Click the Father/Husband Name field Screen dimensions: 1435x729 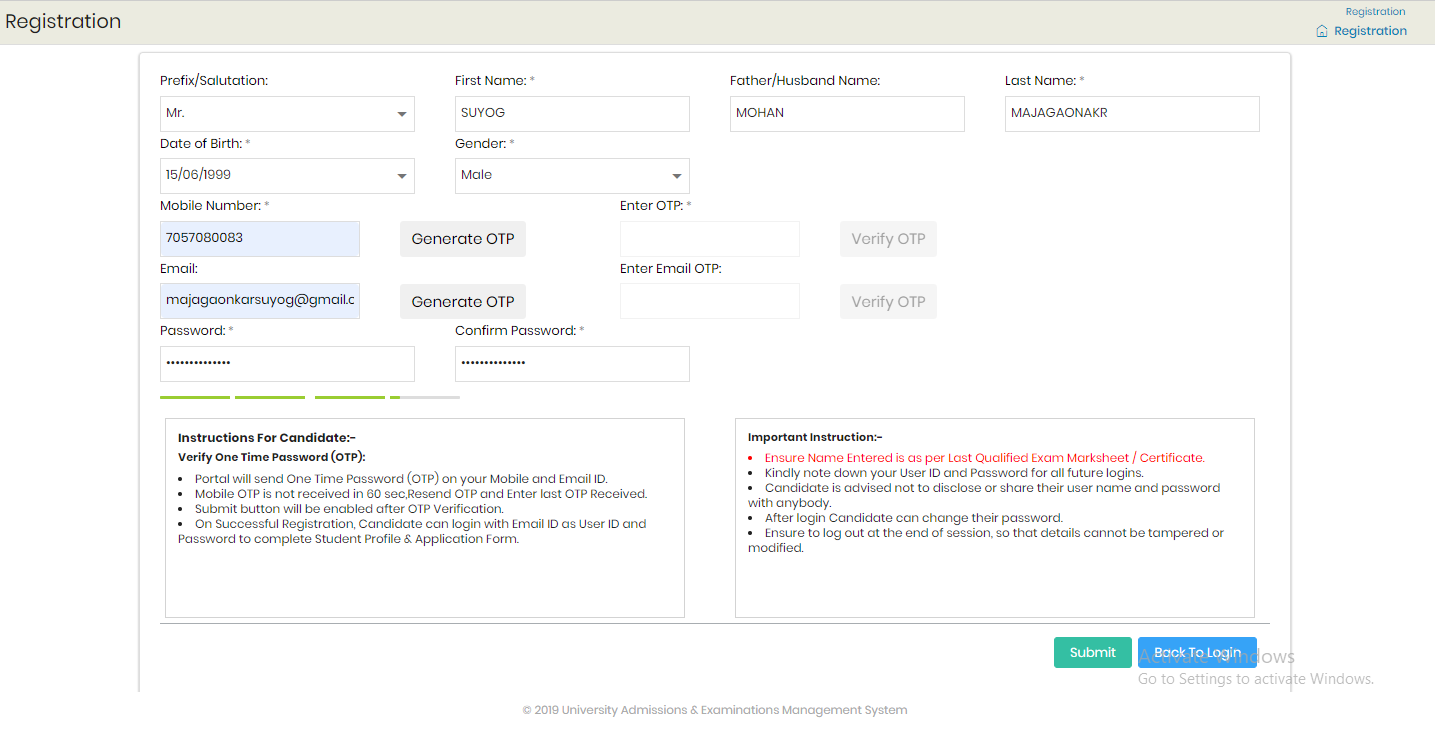847,114
